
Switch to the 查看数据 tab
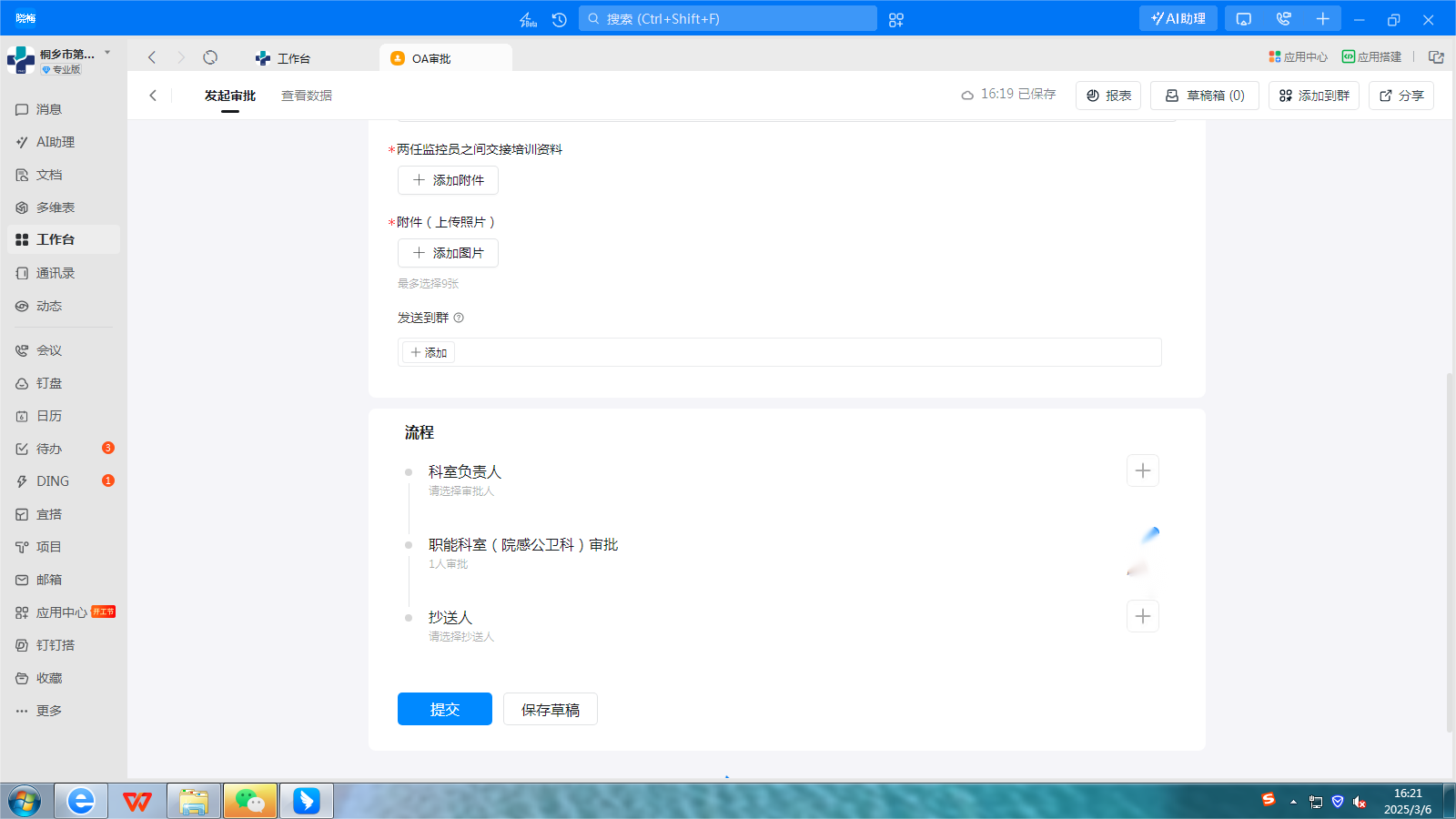(x=307, y=95)
